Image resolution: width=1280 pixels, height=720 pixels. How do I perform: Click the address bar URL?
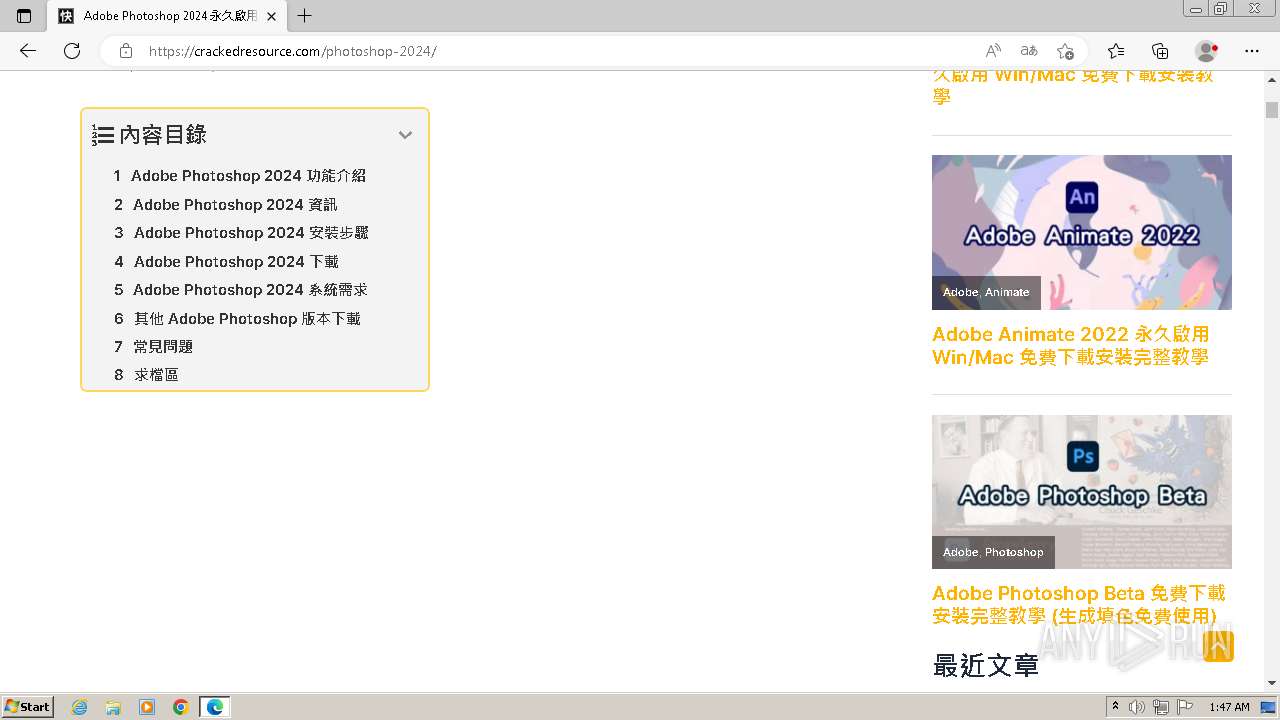(293, 51)
